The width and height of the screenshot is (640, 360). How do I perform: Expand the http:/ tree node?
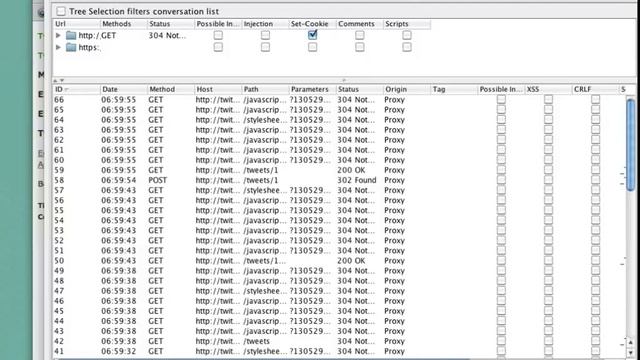[58, 36]
